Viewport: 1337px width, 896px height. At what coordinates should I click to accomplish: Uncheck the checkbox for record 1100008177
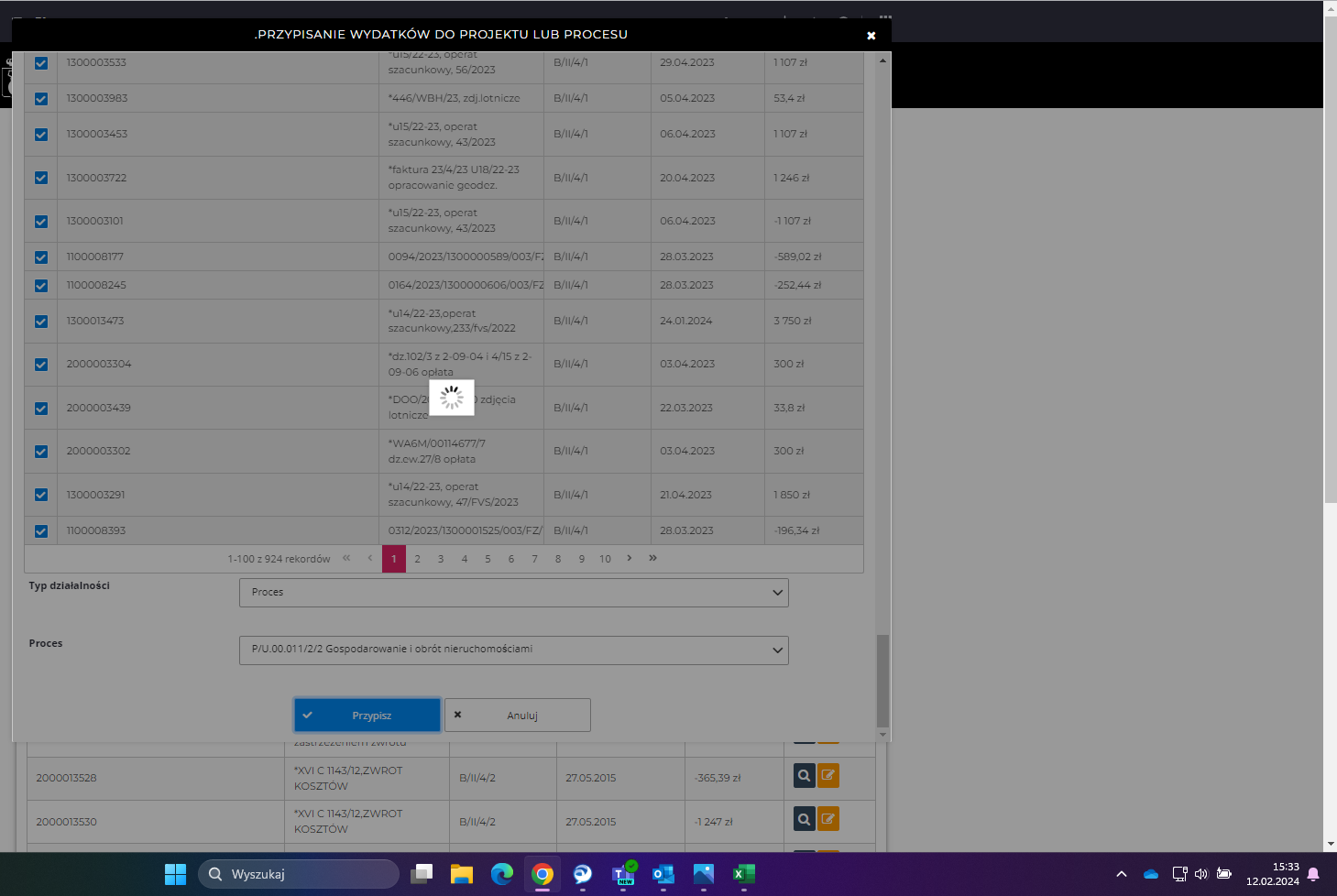pyautogui.click(x=41, y=257)
